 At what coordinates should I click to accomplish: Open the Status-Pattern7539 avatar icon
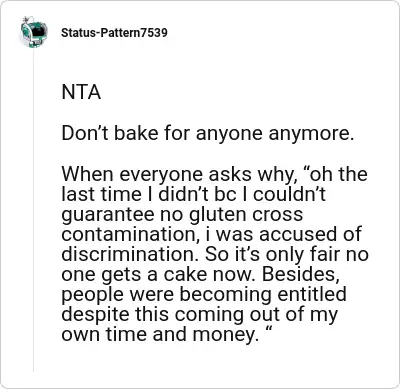(34, 32)
